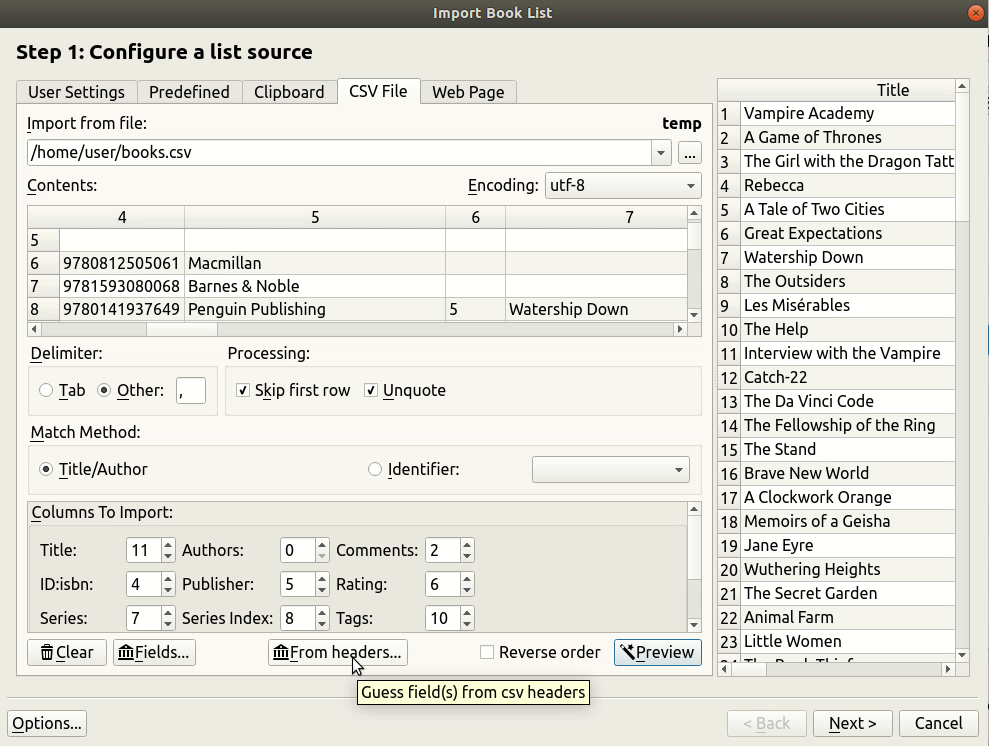Viewport: 989px width, 746px height.
Task: Close the Import Book List dialog
Action: (x=976, y=13)
